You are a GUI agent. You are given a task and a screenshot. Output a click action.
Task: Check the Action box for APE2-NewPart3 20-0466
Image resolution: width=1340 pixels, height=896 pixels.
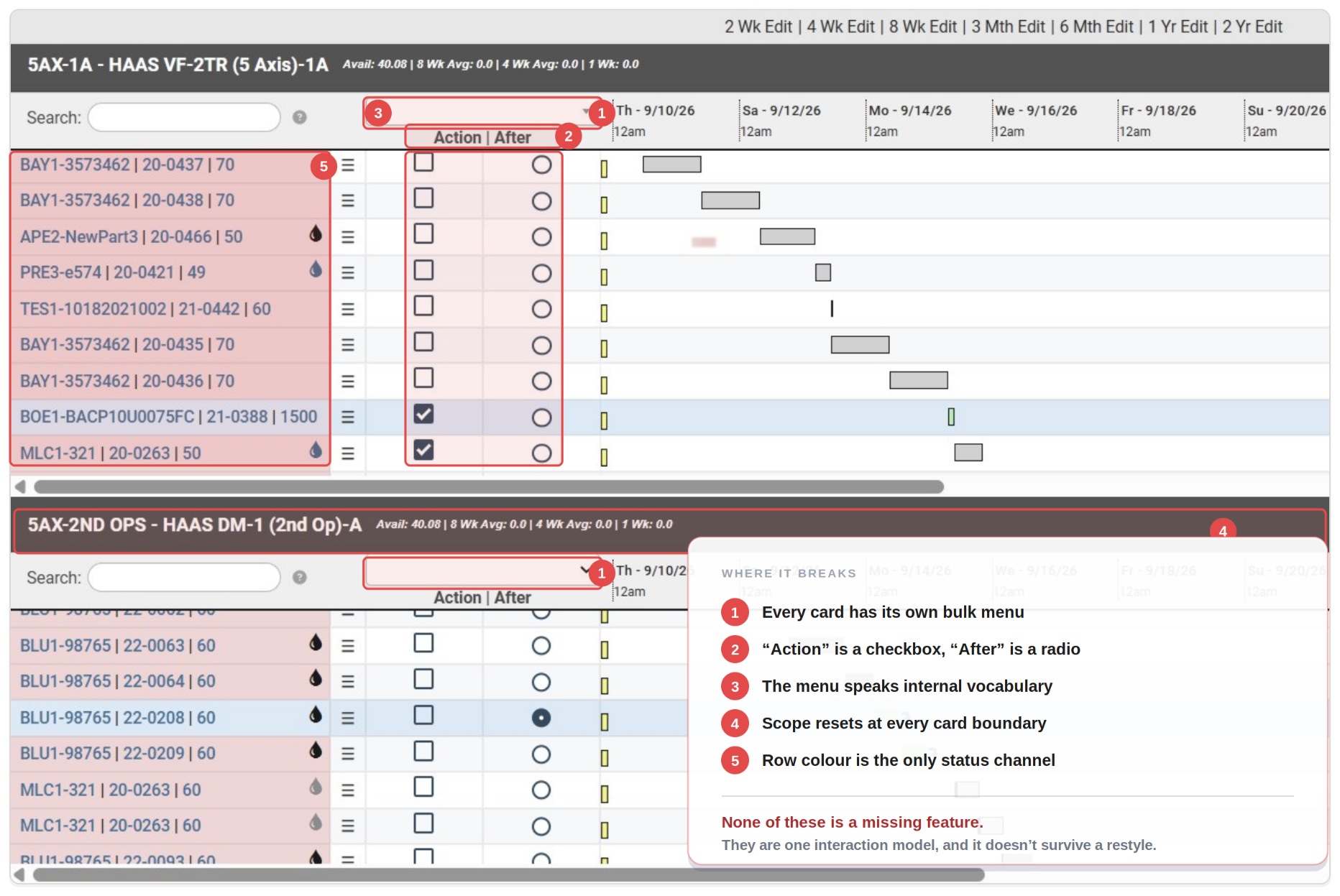coord(423,234)
